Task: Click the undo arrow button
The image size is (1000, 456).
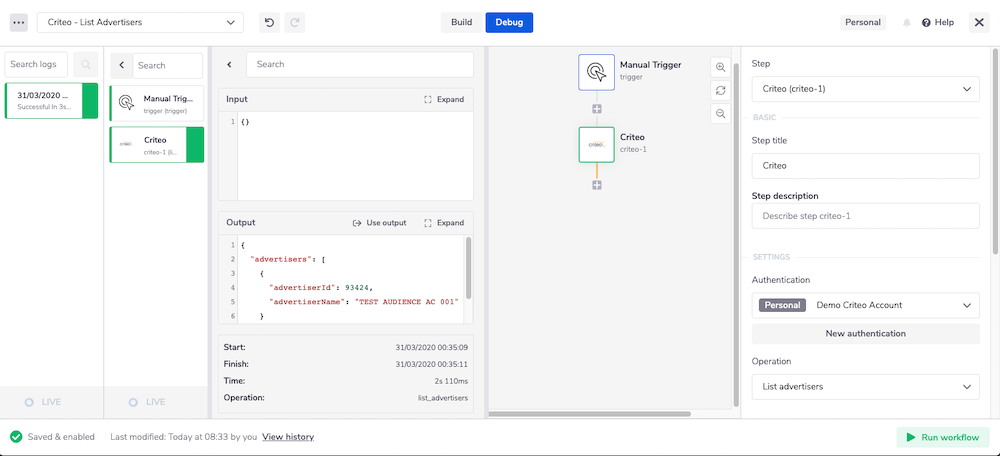Action: tap(269, 22)
